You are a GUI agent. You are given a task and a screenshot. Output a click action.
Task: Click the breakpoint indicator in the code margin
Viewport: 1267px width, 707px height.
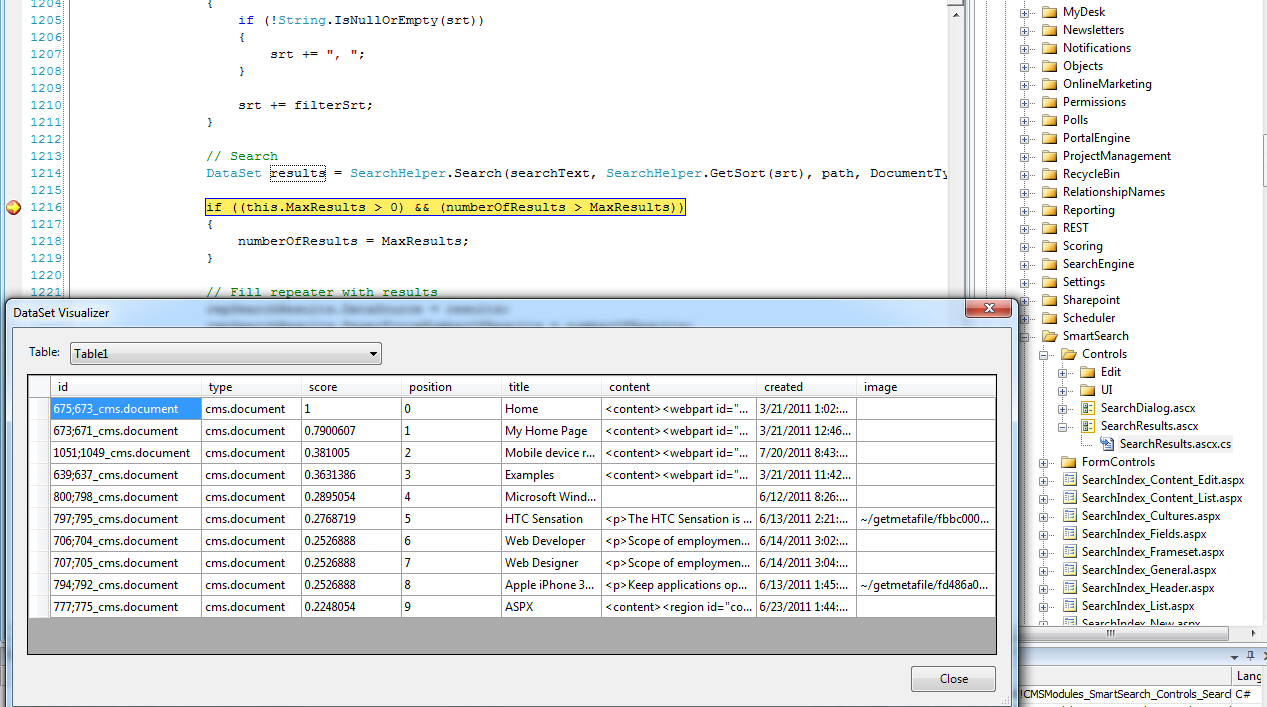(x=13, y=207)
